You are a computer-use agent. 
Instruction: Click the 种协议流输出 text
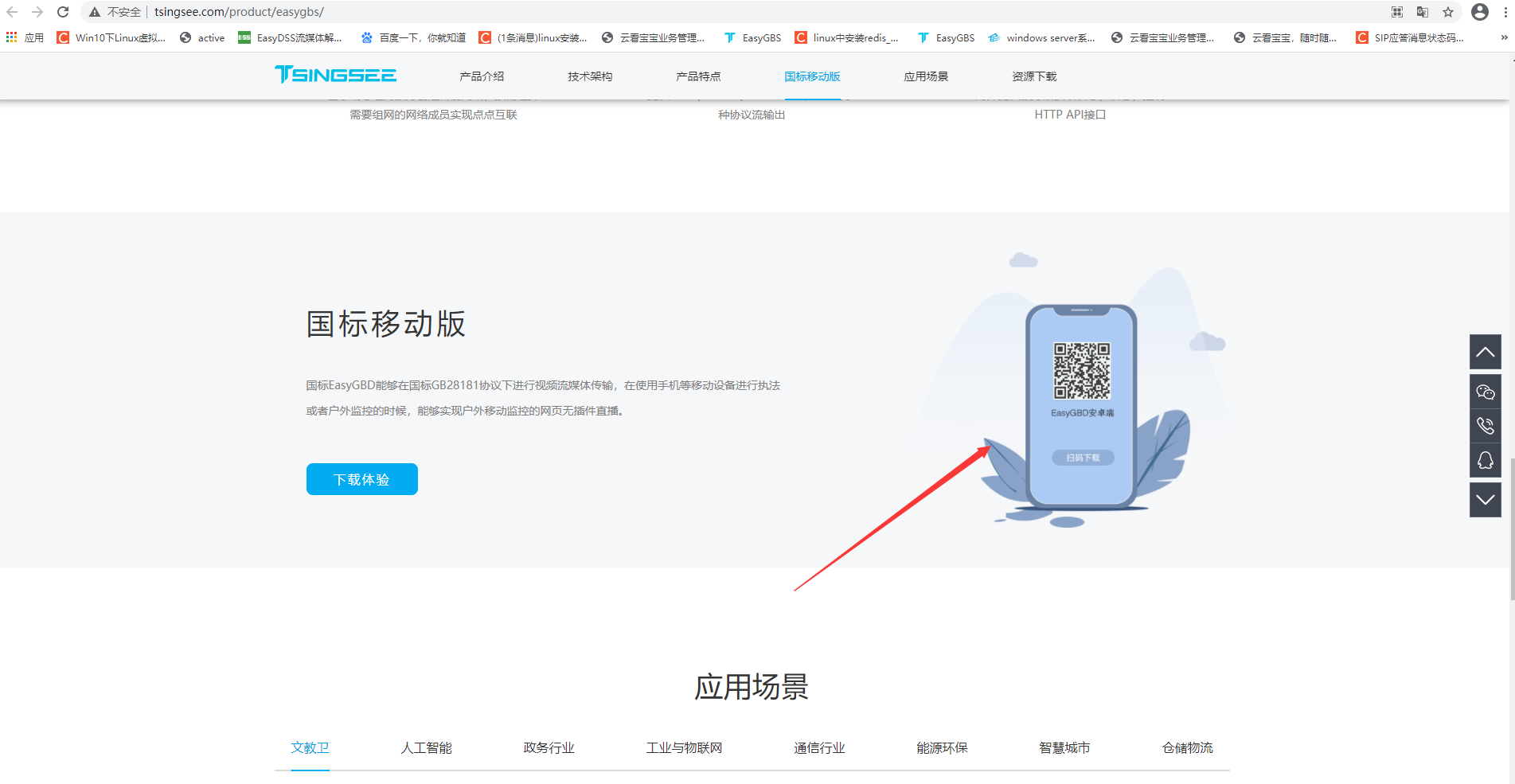pyautogui.click(x=752, y=115)
